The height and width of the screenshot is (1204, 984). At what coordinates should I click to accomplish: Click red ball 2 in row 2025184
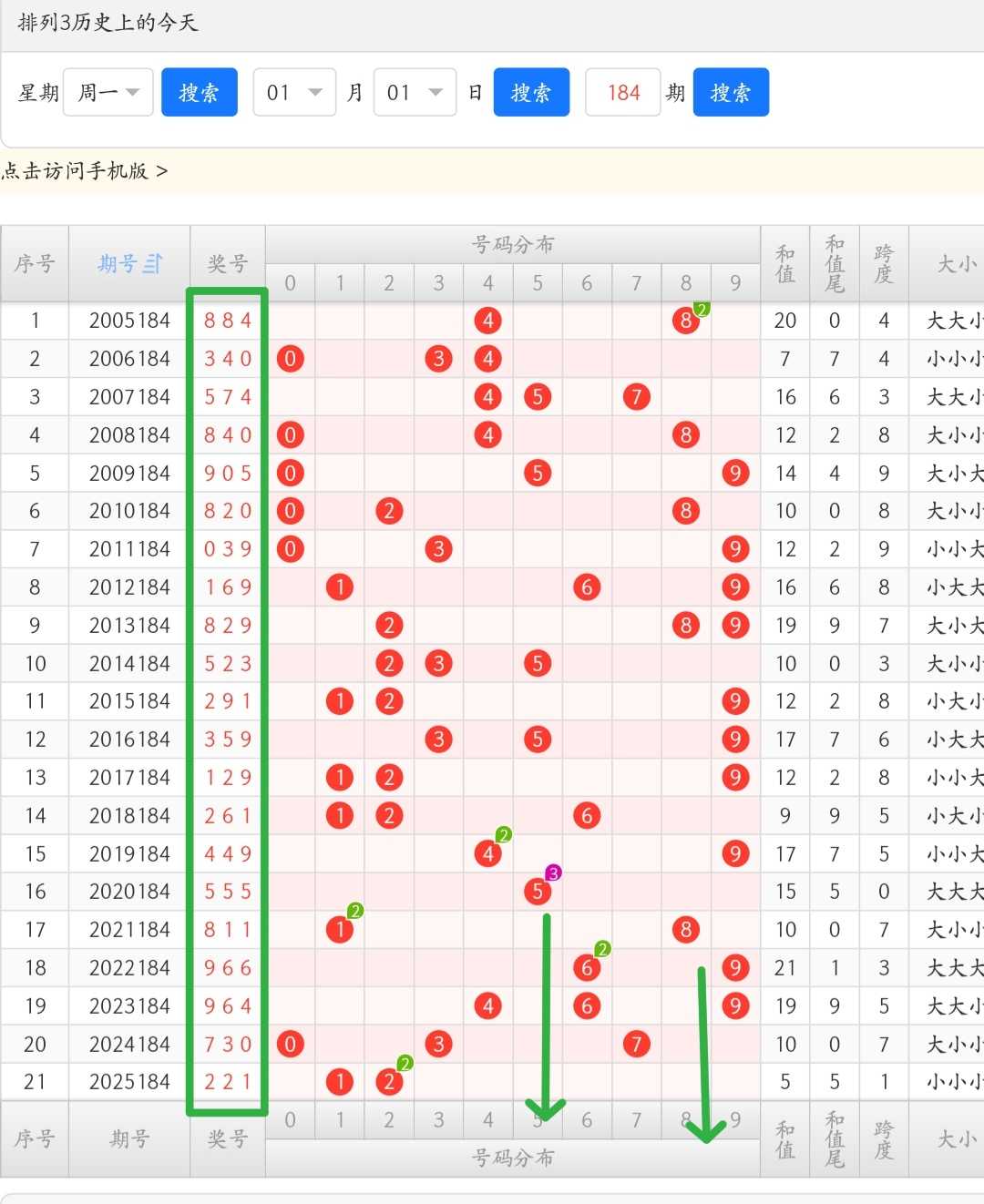tap(389, 1082)
